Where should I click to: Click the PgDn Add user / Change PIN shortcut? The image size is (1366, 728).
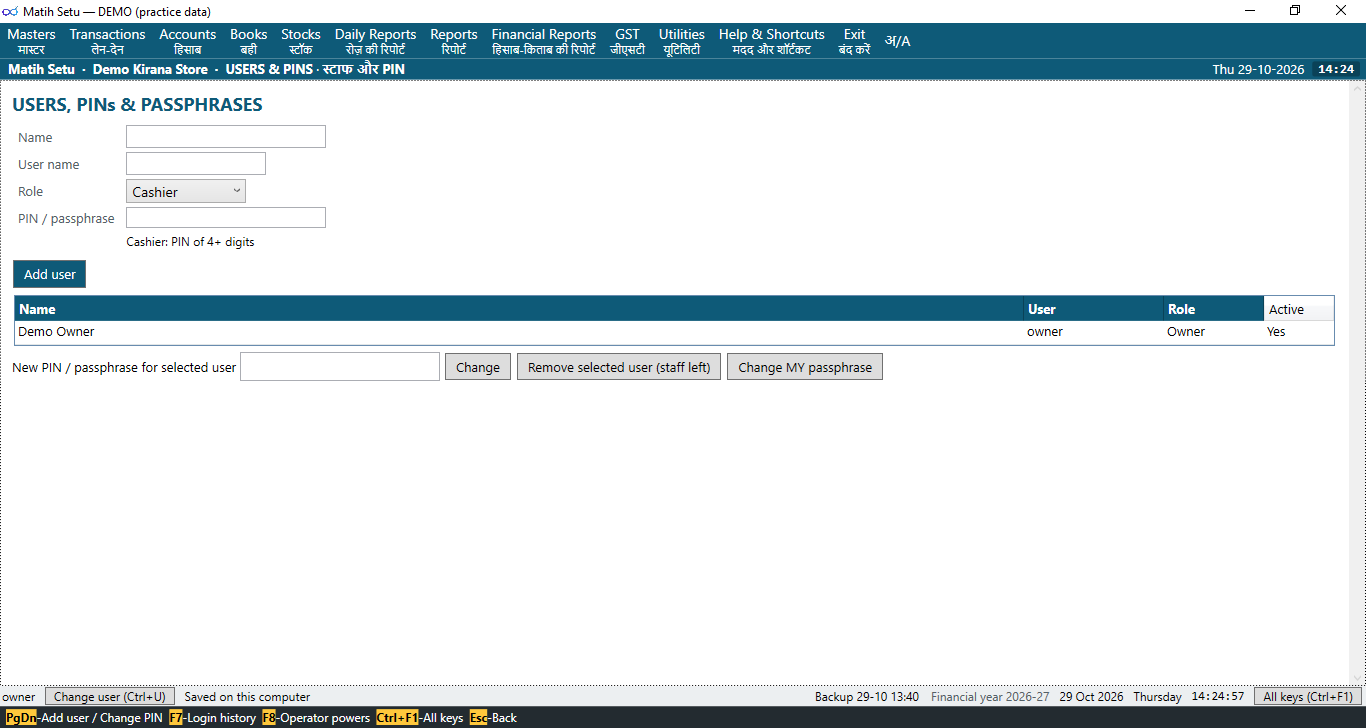(x=84, y=718)
